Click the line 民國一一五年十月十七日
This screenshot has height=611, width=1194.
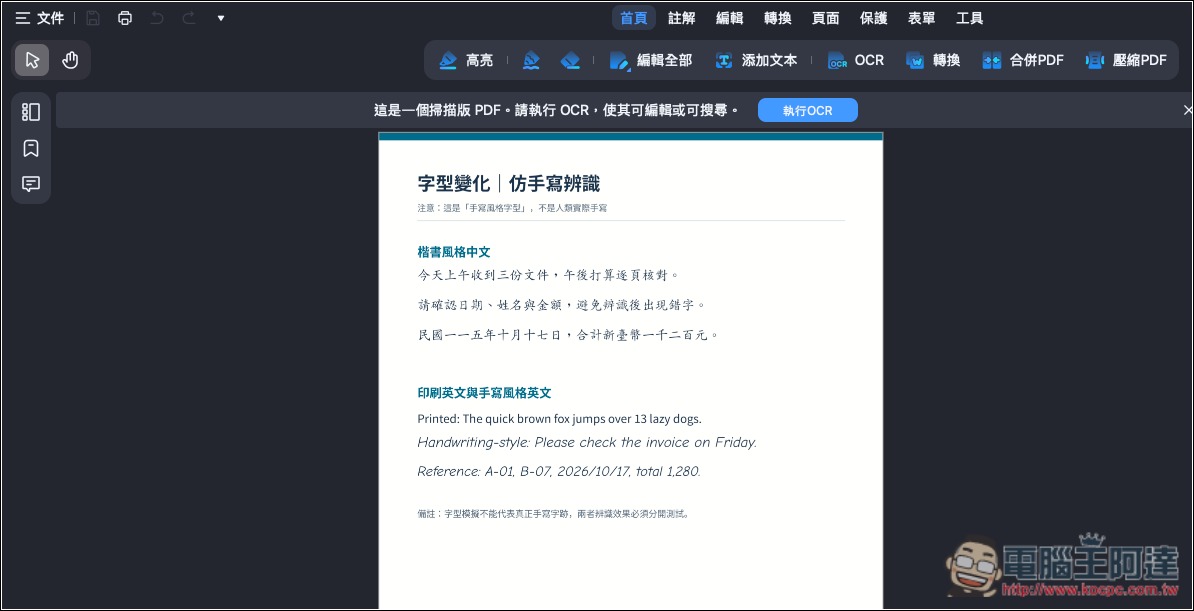click(x=568, y=334)
